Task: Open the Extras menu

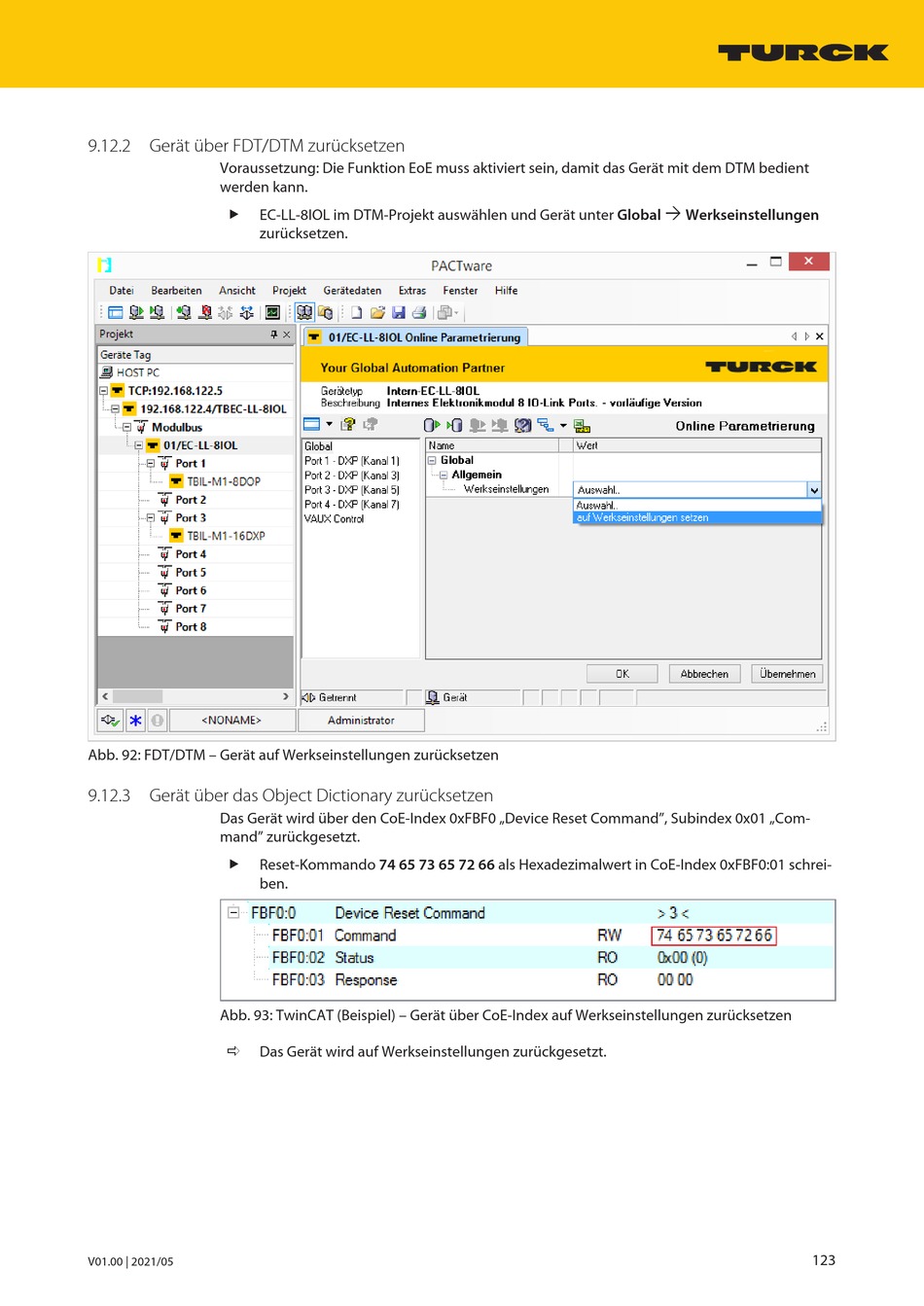Action: coord(412,291)
